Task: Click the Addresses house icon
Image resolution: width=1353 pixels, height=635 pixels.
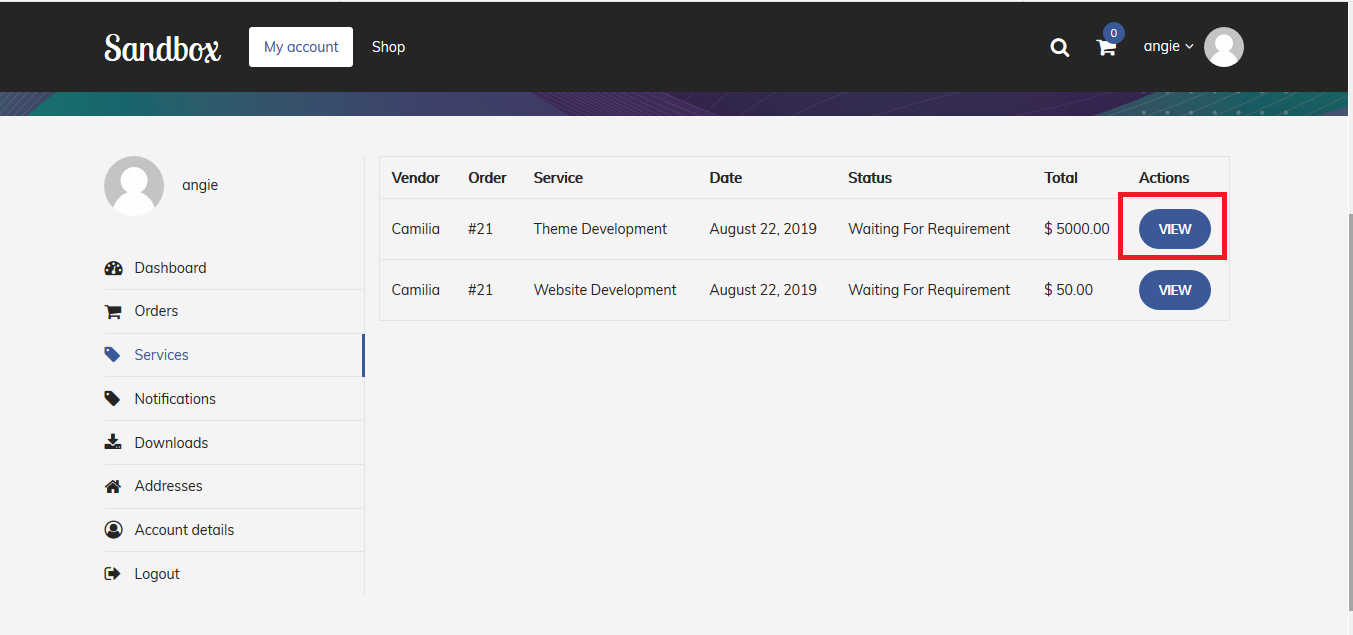Action: (x=113, y=486)
